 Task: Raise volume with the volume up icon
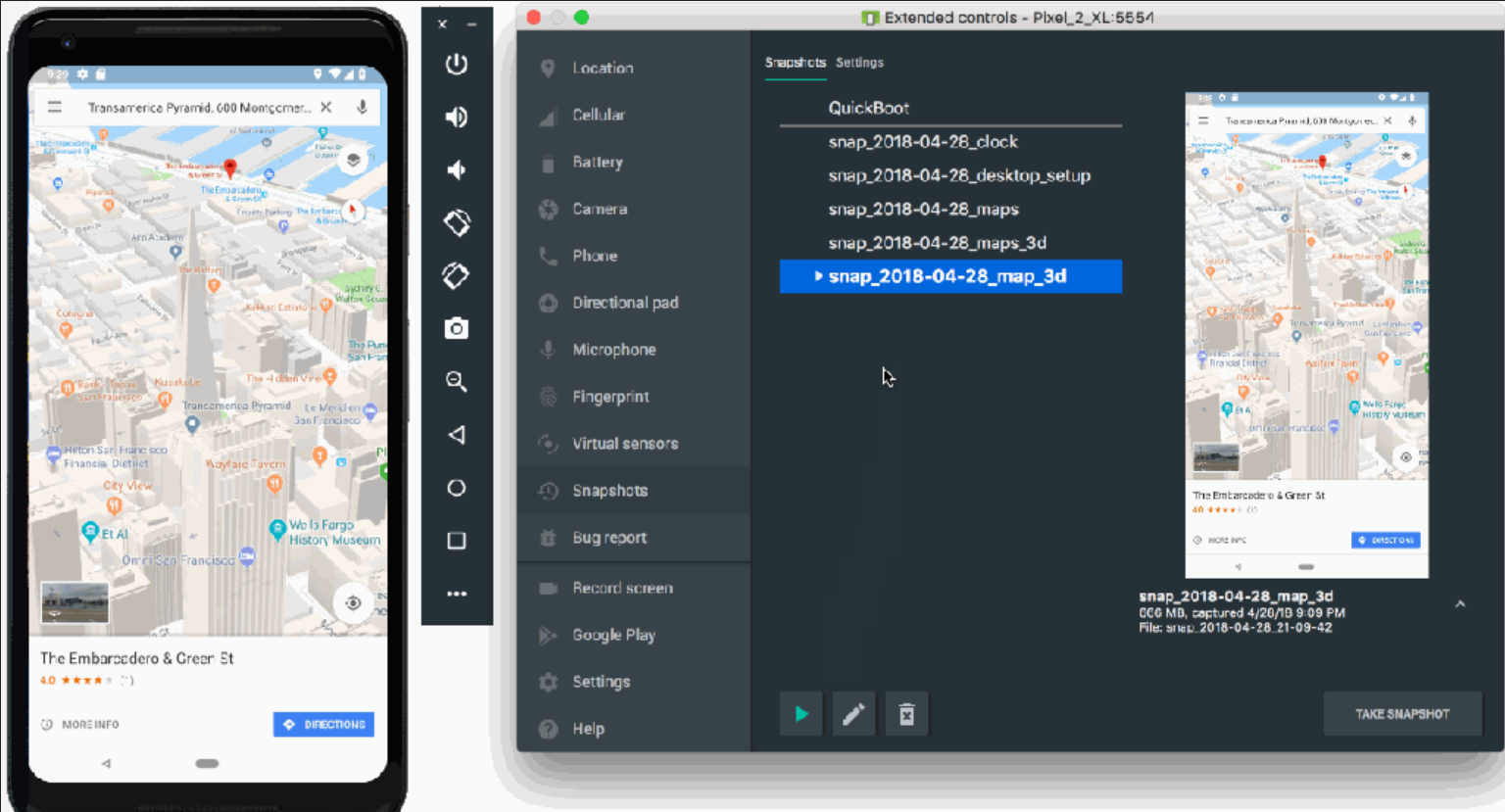click(x=457, y=118)
